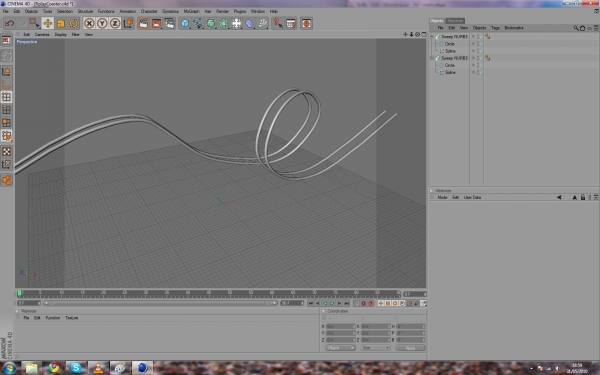Open the viewport Filter menu
This screenshot has width=600, height=375.
tap(75, 34)
